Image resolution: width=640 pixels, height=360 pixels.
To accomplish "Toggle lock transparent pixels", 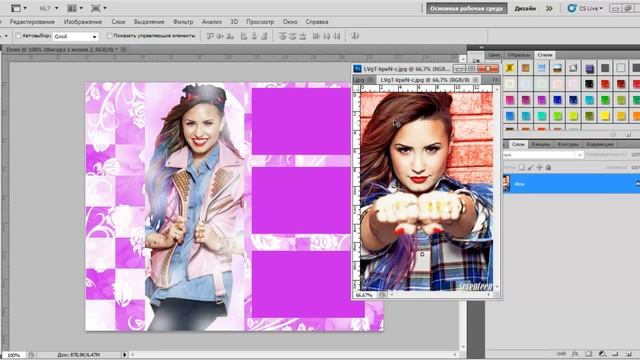I will tap(522, 167).
